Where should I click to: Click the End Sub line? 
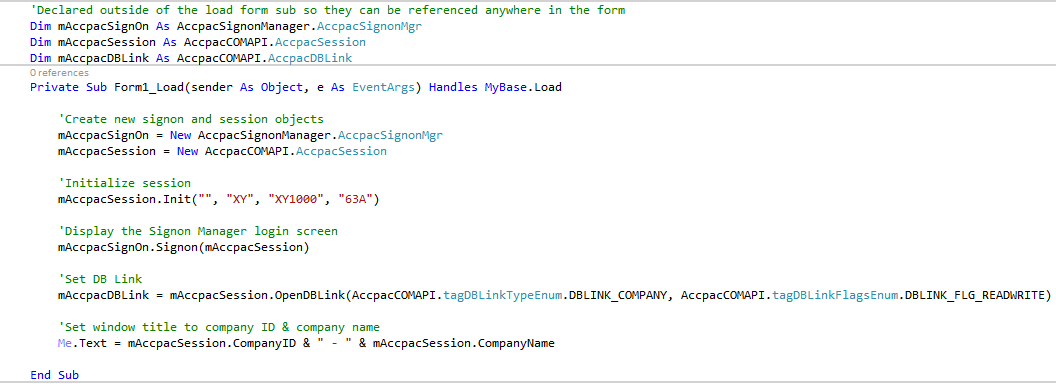tap(55, 375)
